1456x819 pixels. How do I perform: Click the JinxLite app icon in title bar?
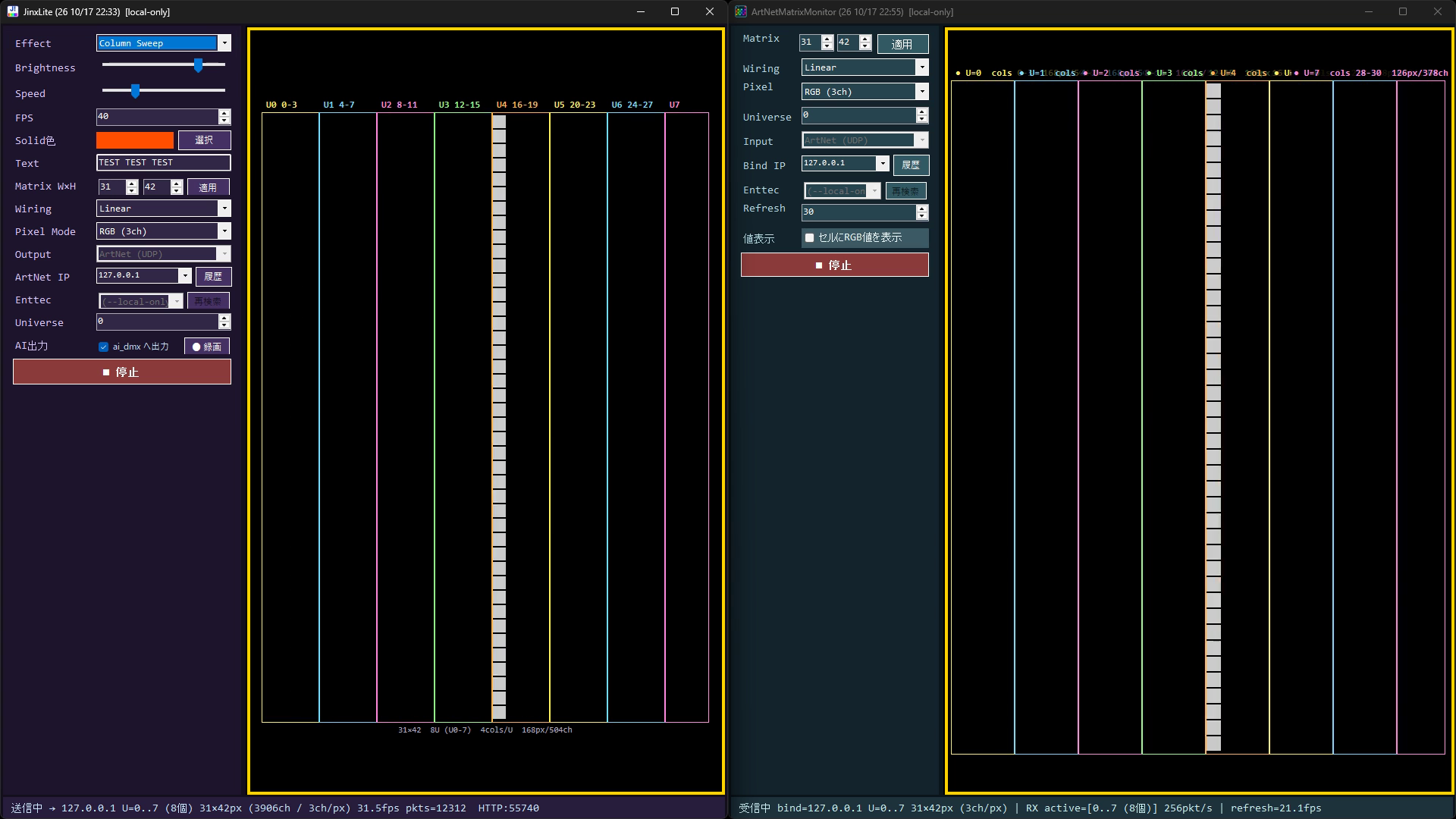(13, 11)
